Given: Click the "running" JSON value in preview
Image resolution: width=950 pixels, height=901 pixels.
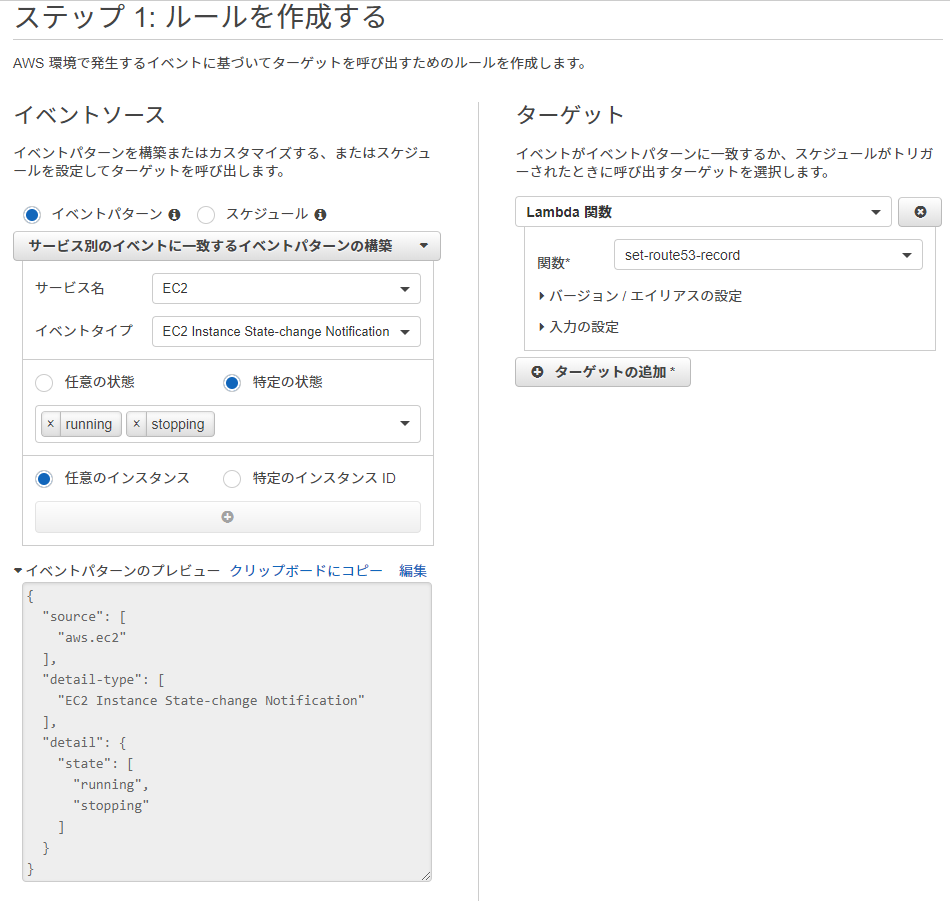Looking at the screenshot, I should (x=107, y=785).
